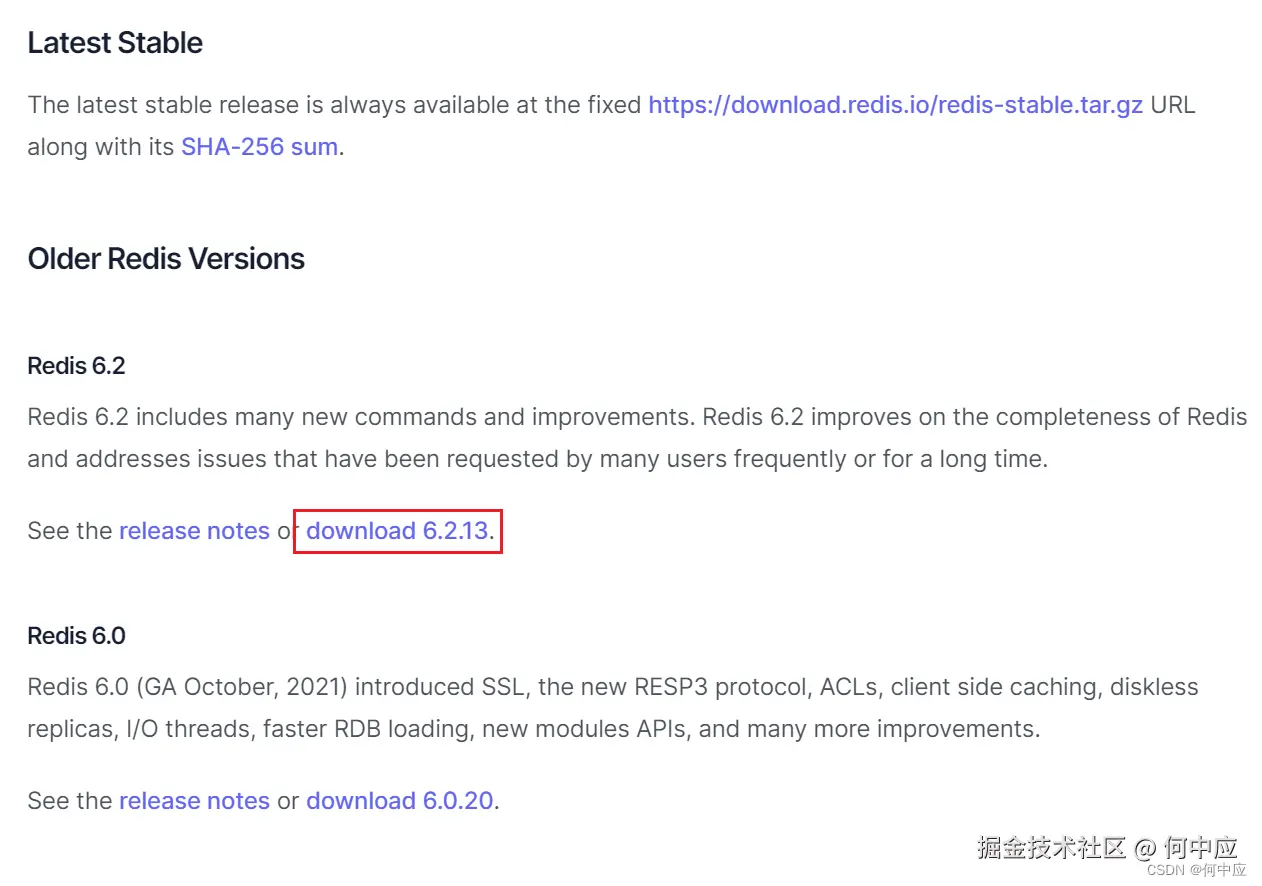Click the word URL after the tar.gz link
The width and height of the screenshot is (1262, 886).
tap(1173, 105)
